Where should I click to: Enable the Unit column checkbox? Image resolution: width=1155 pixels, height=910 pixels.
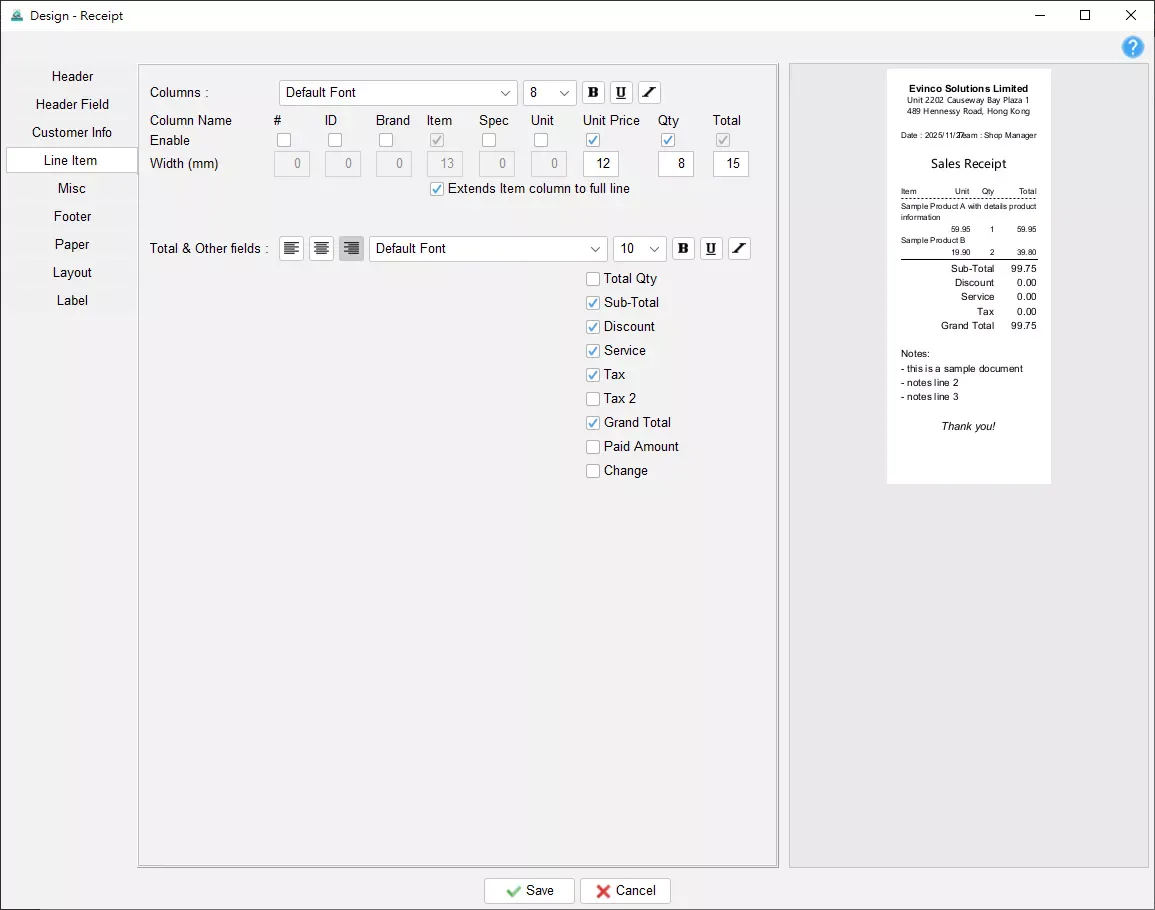(541, 140)
